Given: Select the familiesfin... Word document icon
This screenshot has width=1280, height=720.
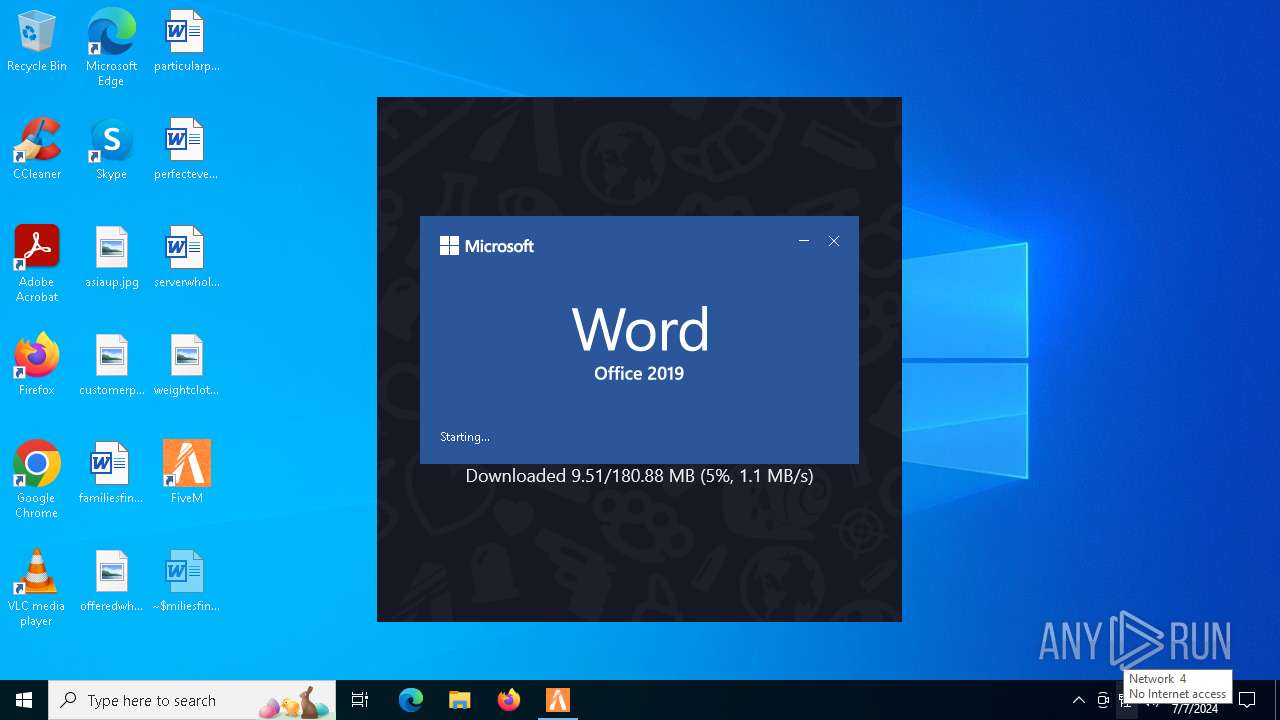Looking at the screenshot, I should 111,474.
